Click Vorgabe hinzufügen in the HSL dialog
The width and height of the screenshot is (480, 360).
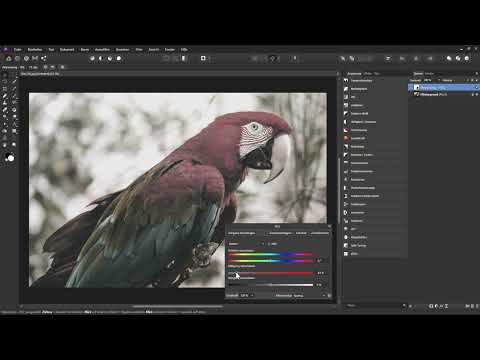click(242, 233)
